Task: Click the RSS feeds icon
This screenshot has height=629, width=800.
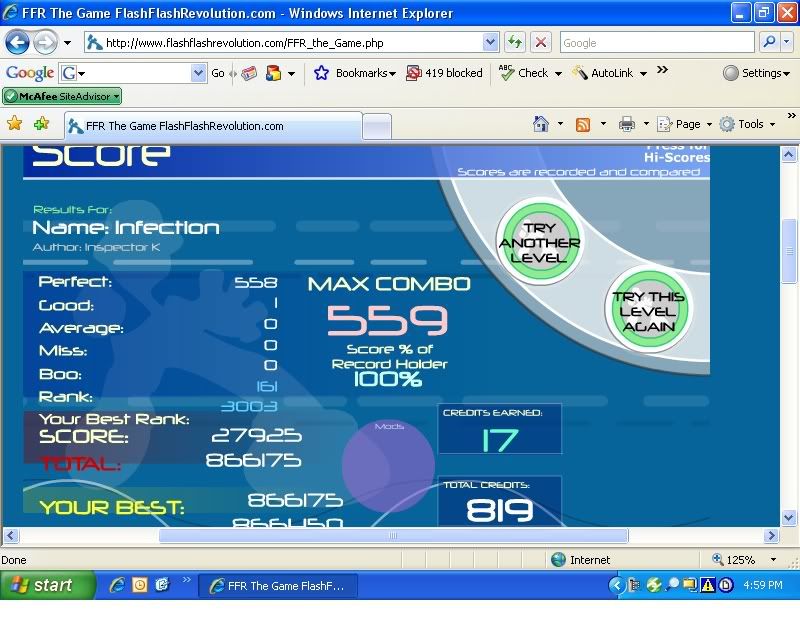Action: [582, 124]
